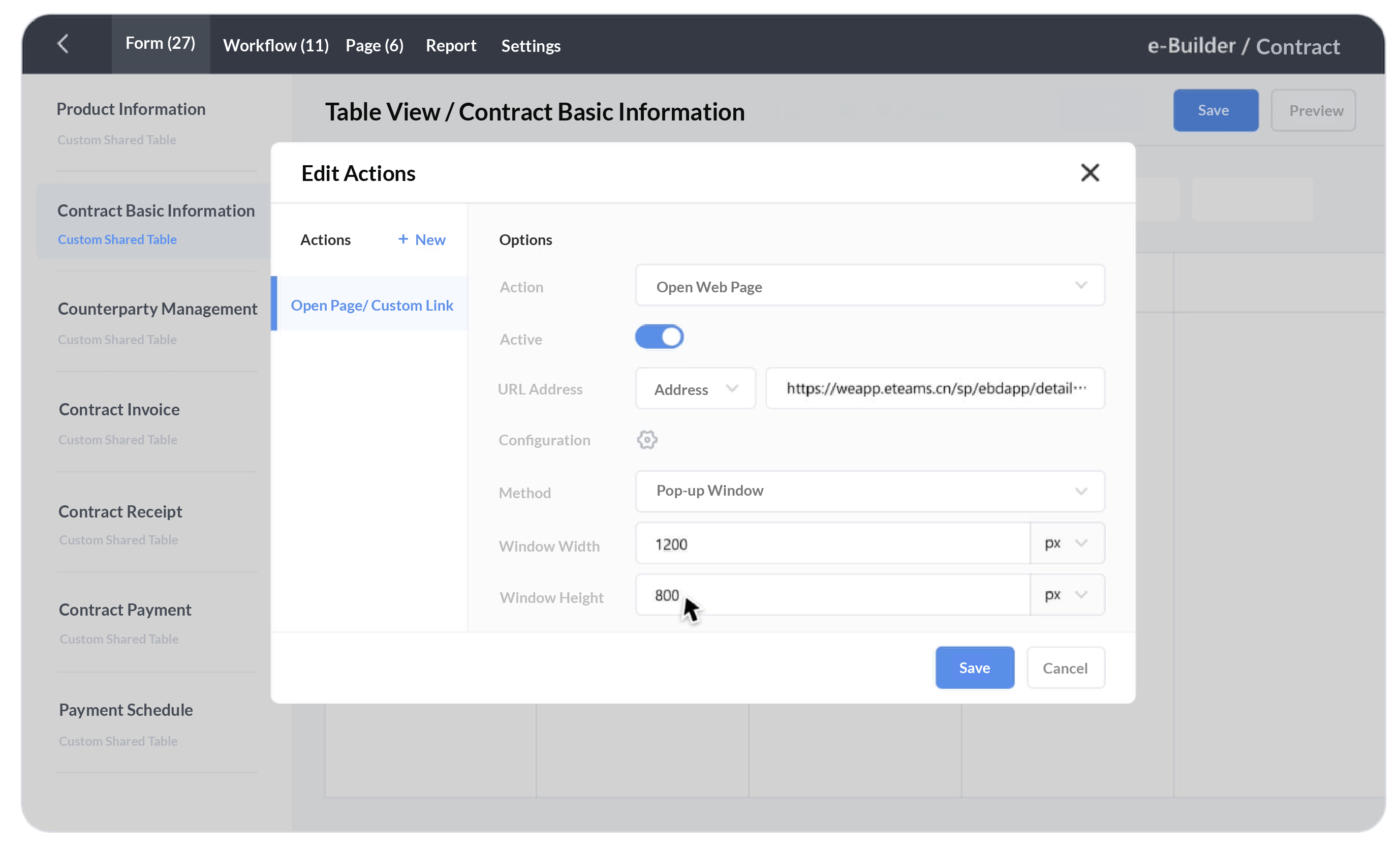This screenshot has width=1400, height=850.
Task: Close the Edit Actions dialog
Action: coord(1090,172)
